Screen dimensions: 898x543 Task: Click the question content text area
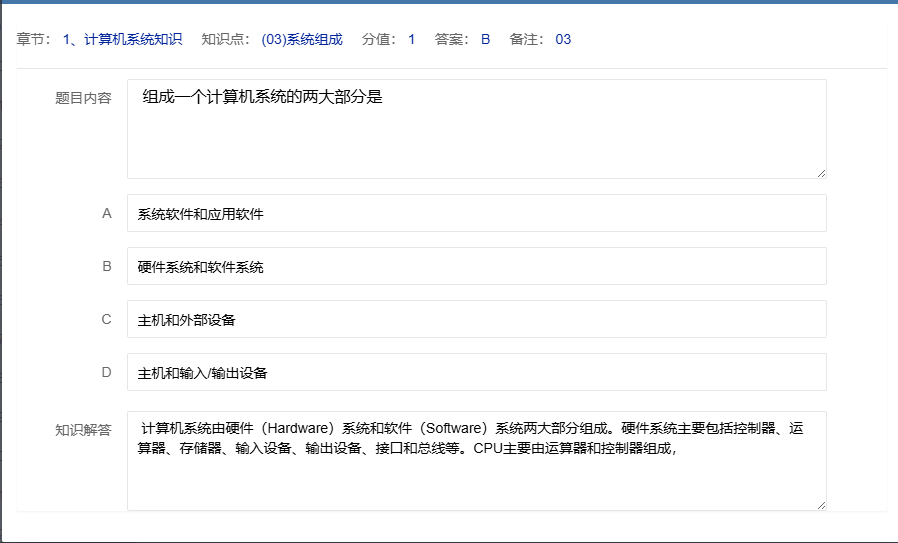point(476,129)
